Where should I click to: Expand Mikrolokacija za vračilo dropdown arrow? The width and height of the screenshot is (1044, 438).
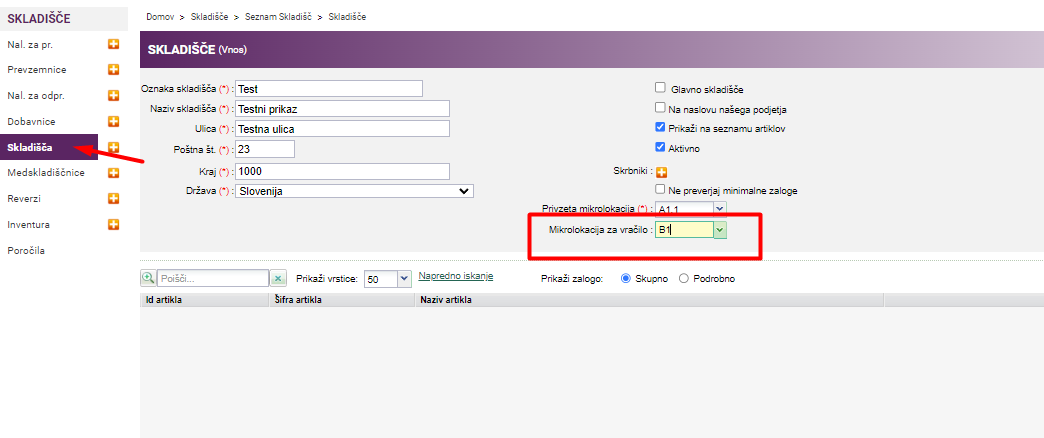[x=720, y=230]
